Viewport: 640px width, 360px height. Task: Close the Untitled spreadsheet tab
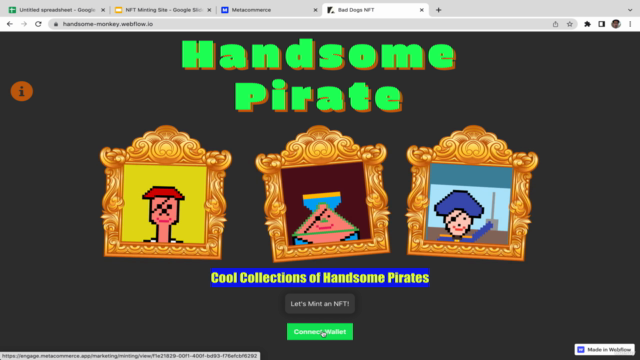pyautogui.click(x=103, y=10)
